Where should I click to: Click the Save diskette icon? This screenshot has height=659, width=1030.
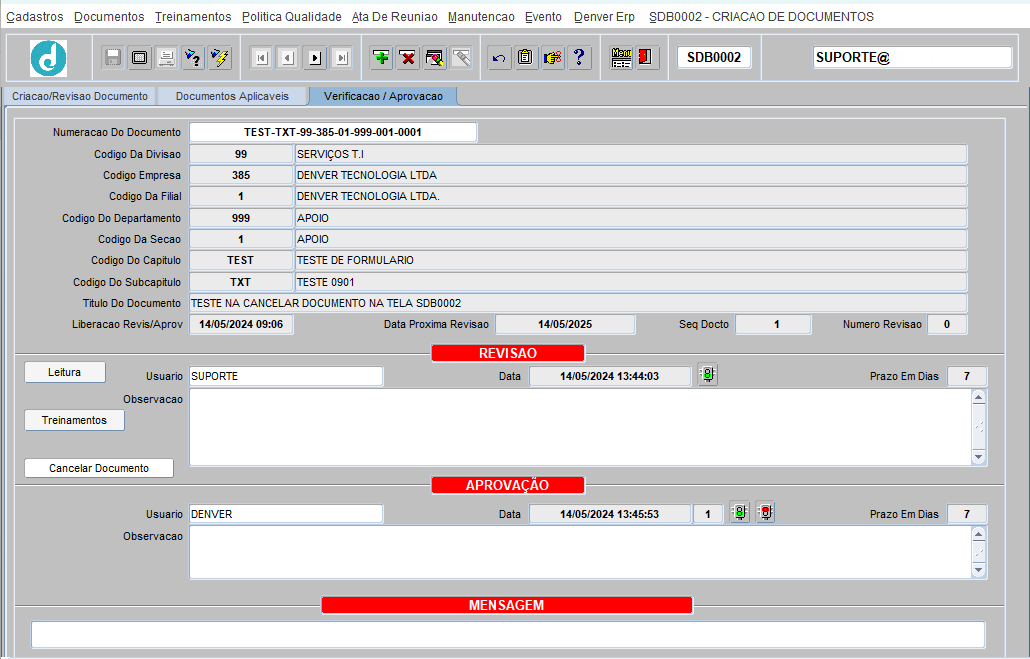click(x=113, y=58)
